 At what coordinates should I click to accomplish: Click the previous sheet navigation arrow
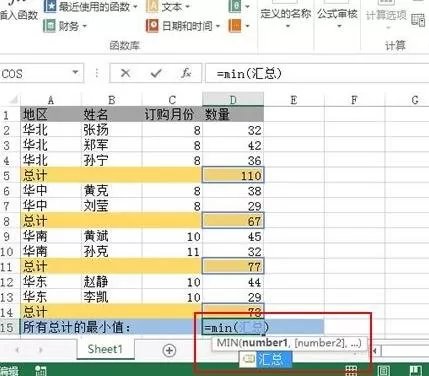17,350
